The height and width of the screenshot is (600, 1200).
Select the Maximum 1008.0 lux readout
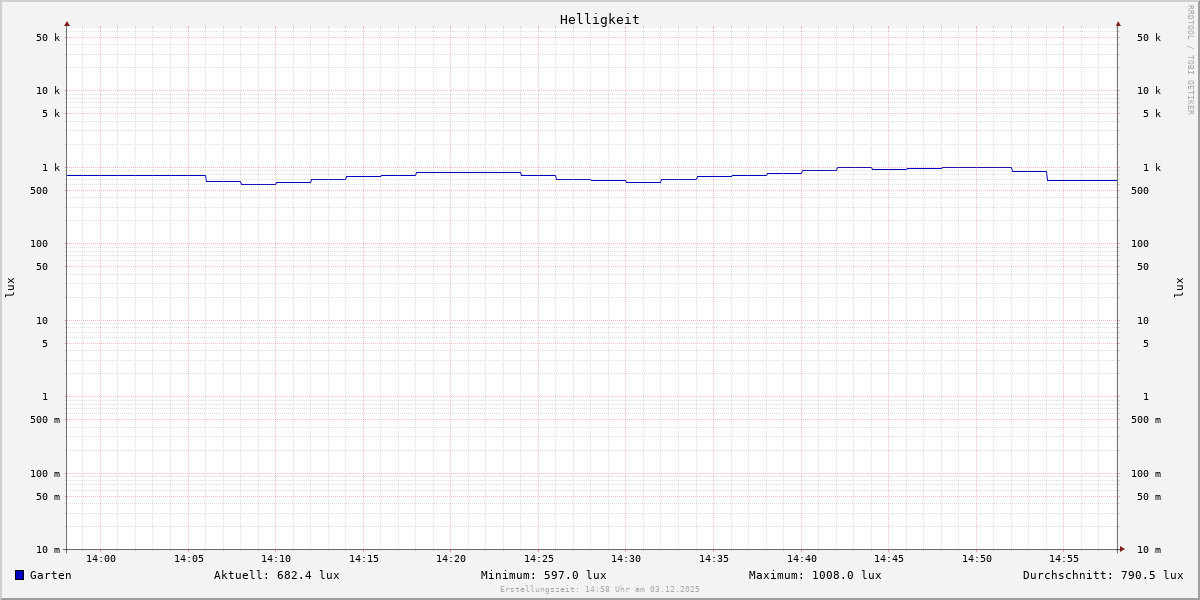pos(815,575)
